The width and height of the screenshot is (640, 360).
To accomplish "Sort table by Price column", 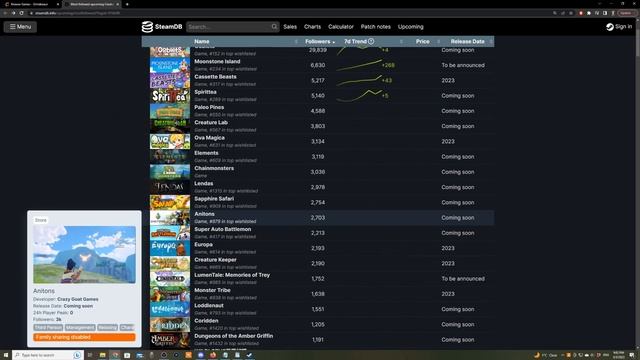I will click(422, 41).
